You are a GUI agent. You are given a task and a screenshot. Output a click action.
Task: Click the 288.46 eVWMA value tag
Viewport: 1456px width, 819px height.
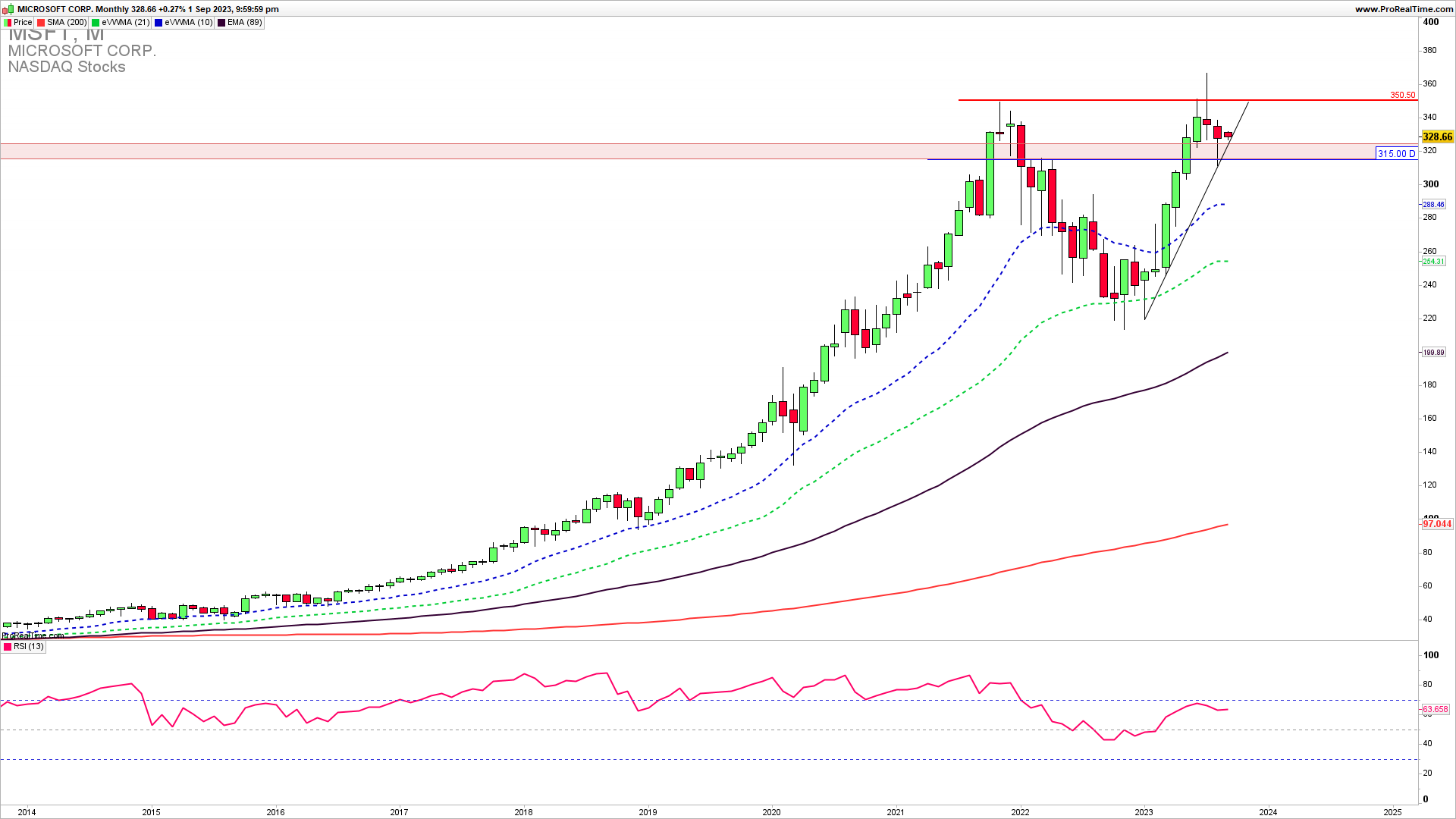coord(1433,205)
